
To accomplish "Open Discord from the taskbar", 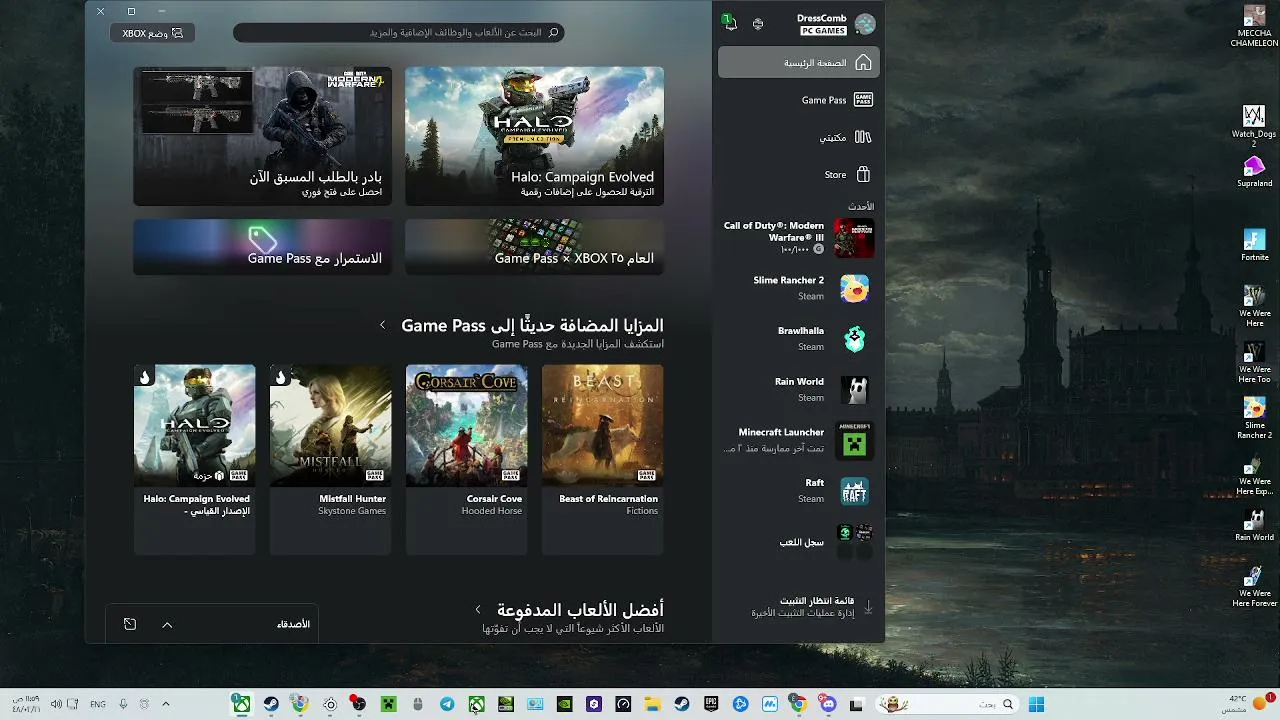I will coord(828,704).
